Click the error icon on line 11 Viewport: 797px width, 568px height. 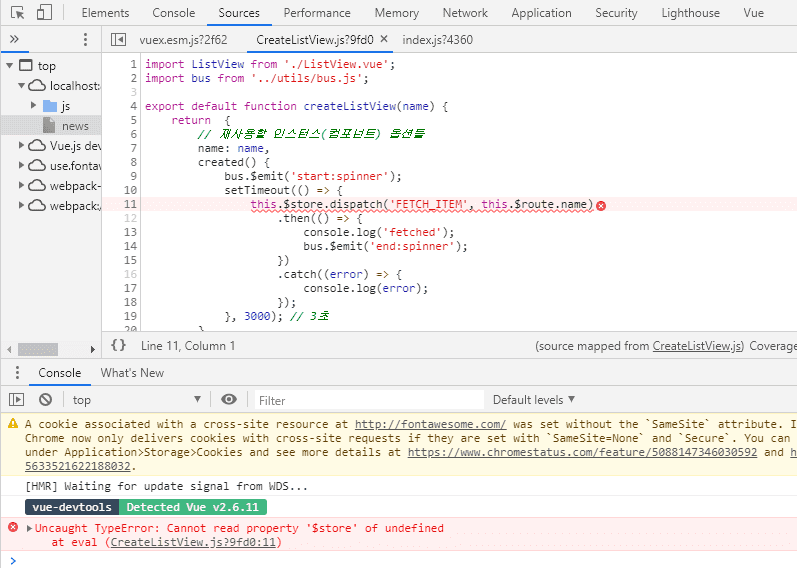(x=601, y=205)
